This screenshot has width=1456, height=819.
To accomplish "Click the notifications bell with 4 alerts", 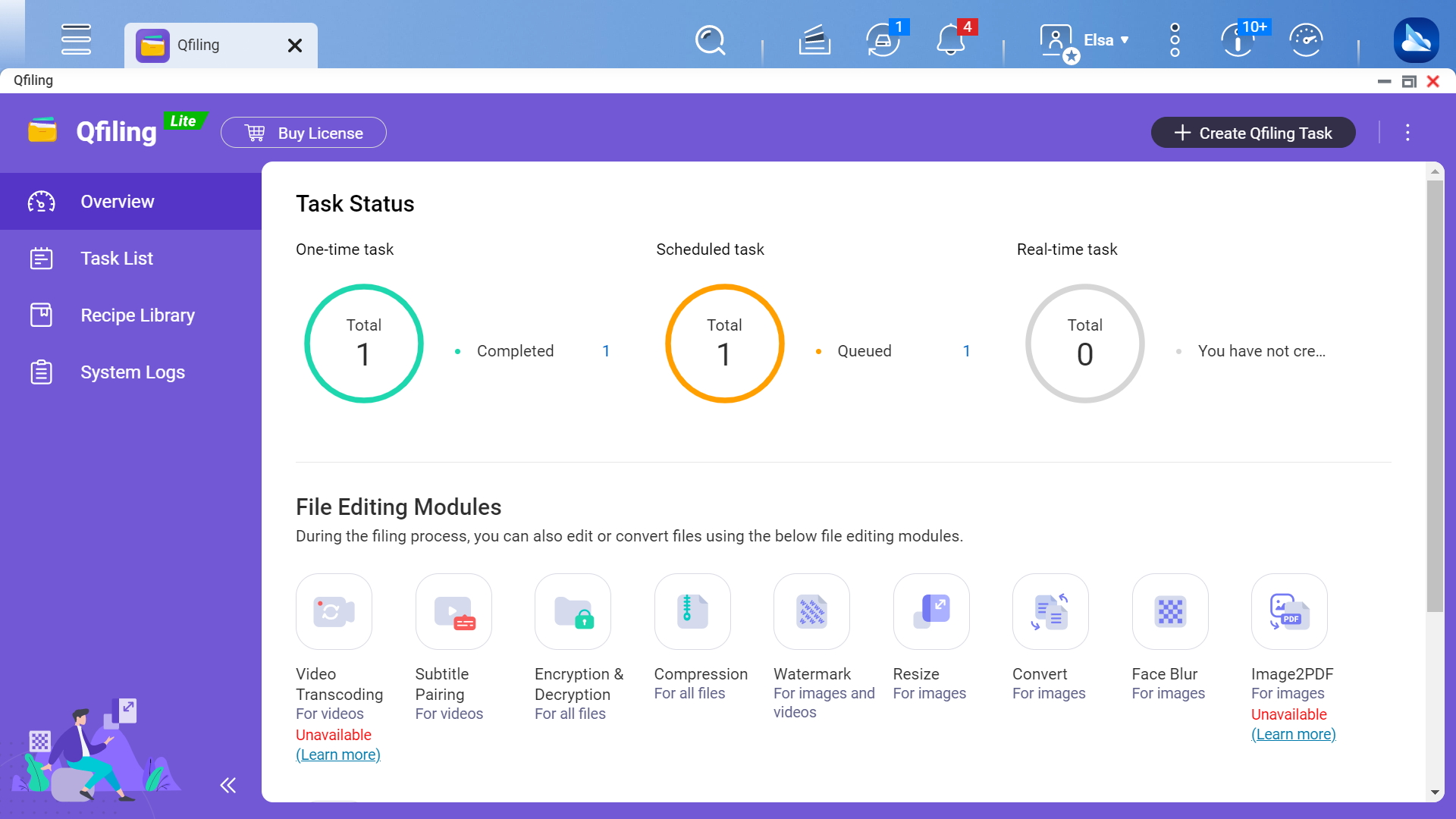I will click(x=950, y=40).
